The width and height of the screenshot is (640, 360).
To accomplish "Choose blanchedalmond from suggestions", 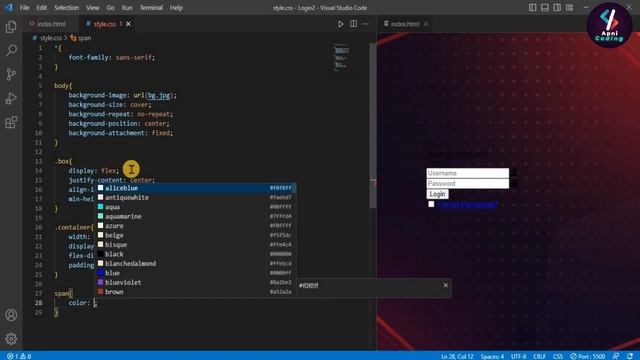I will click(195, 263).
